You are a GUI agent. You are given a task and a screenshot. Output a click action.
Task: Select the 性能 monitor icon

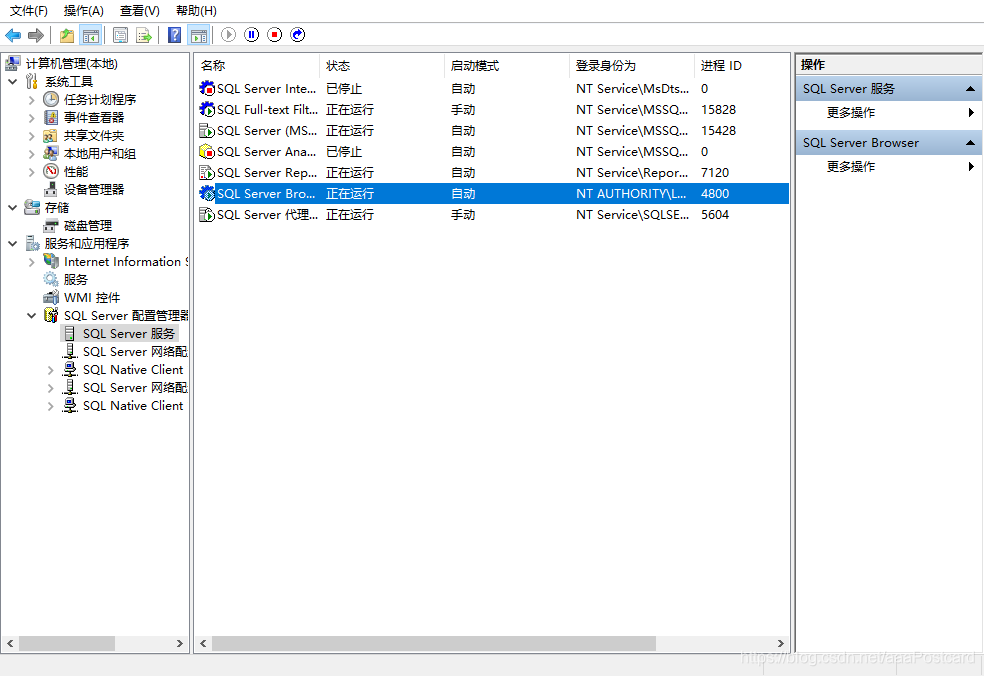(51, 171)
